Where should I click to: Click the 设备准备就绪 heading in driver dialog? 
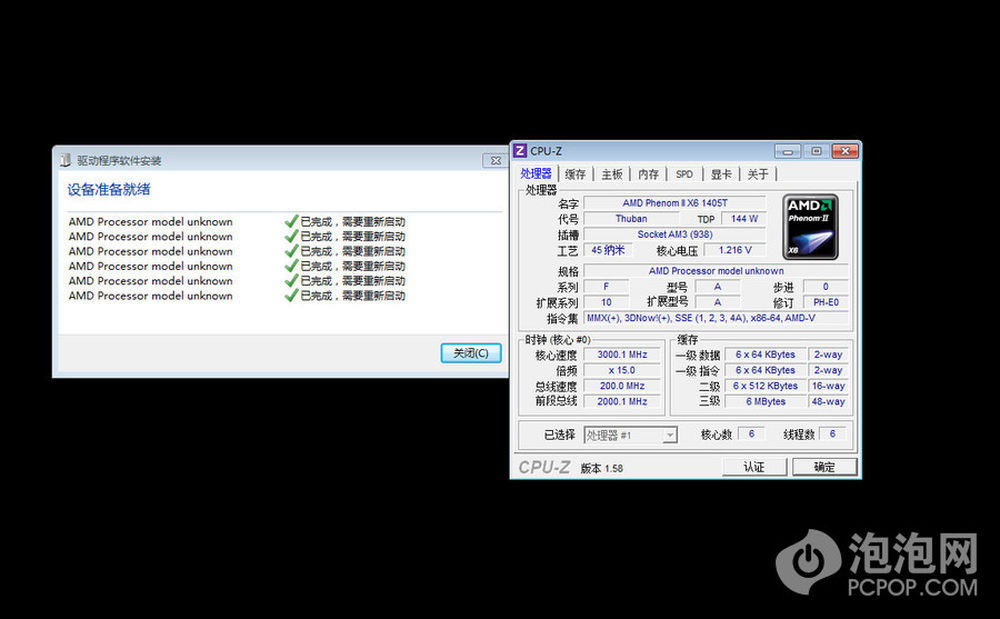[109, 189]
